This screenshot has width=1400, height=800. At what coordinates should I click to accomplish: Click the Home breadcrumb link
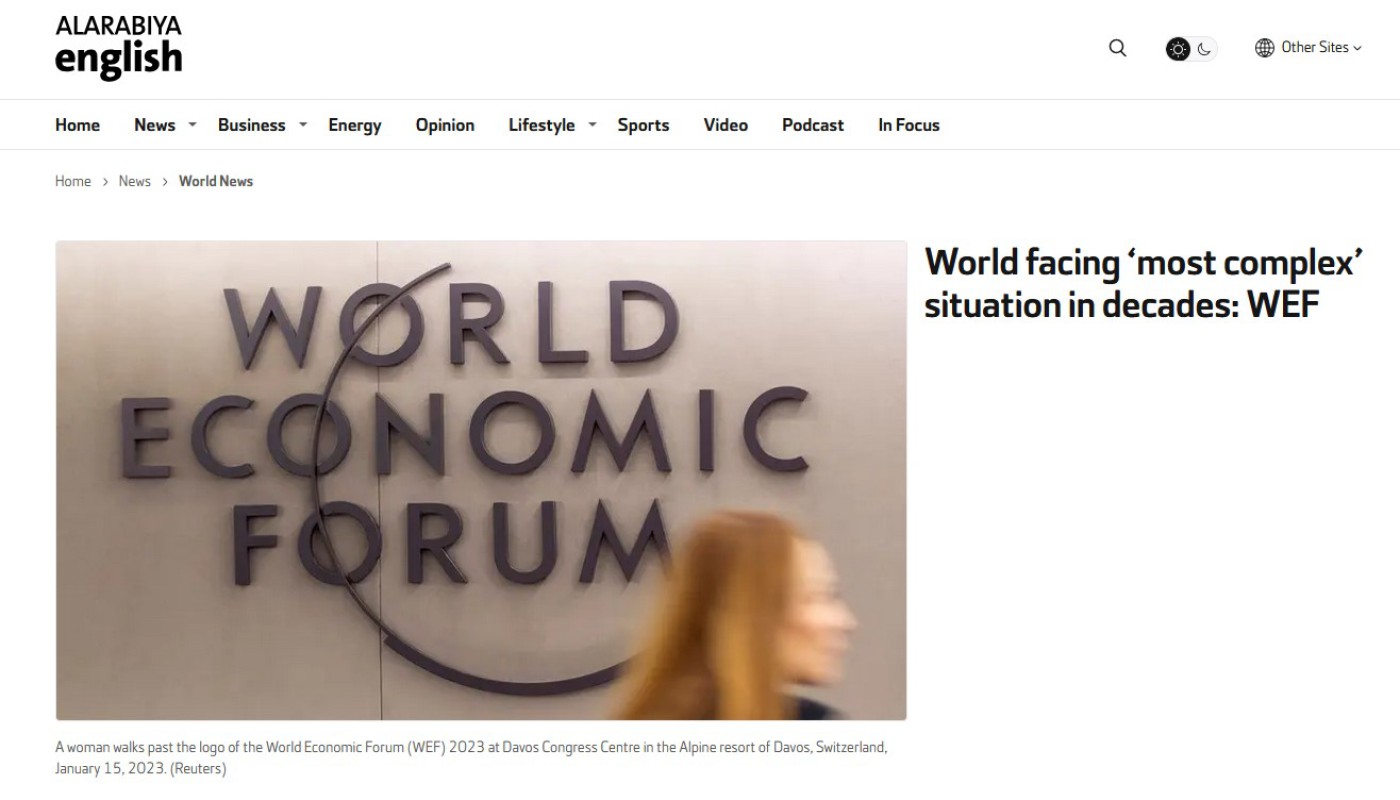[x=73, y=181]
